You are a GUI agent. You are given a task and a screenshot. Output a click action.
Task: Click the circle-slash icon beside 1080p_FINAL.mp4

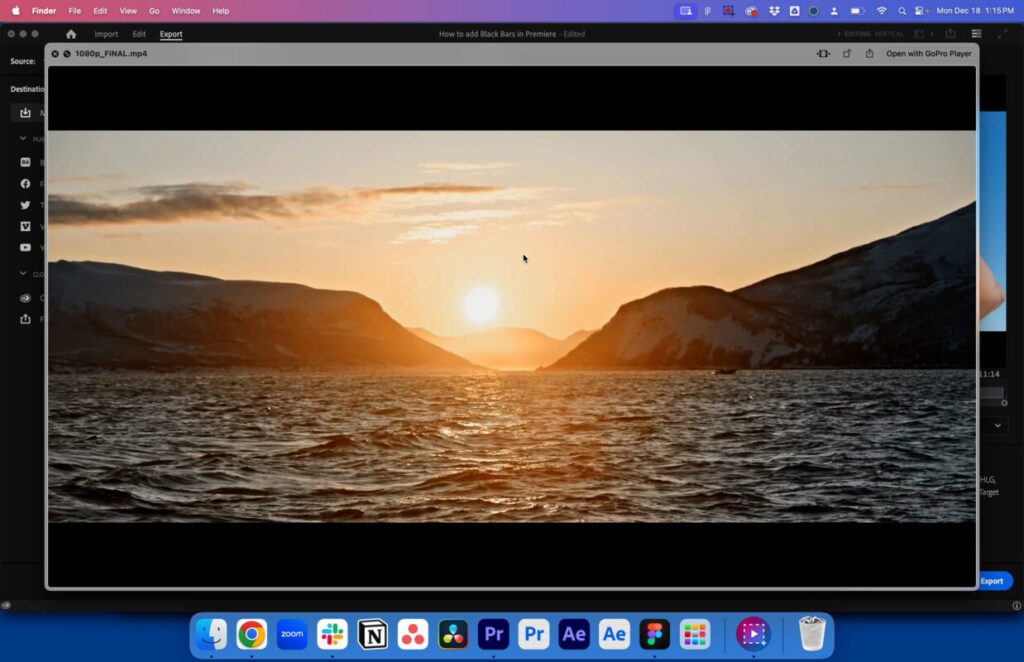(x=67, y=54)
